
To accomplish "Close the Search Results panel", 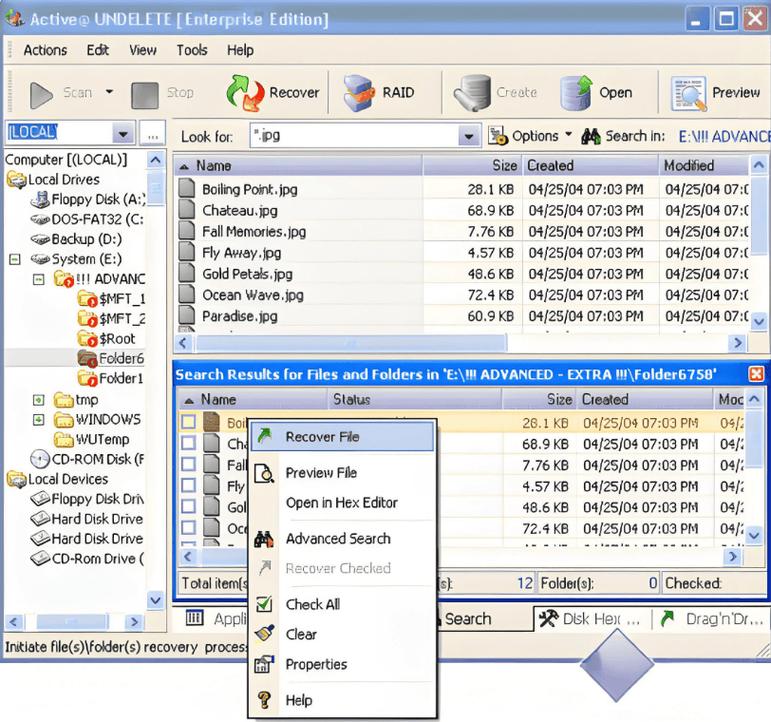I will coord(756,374).
